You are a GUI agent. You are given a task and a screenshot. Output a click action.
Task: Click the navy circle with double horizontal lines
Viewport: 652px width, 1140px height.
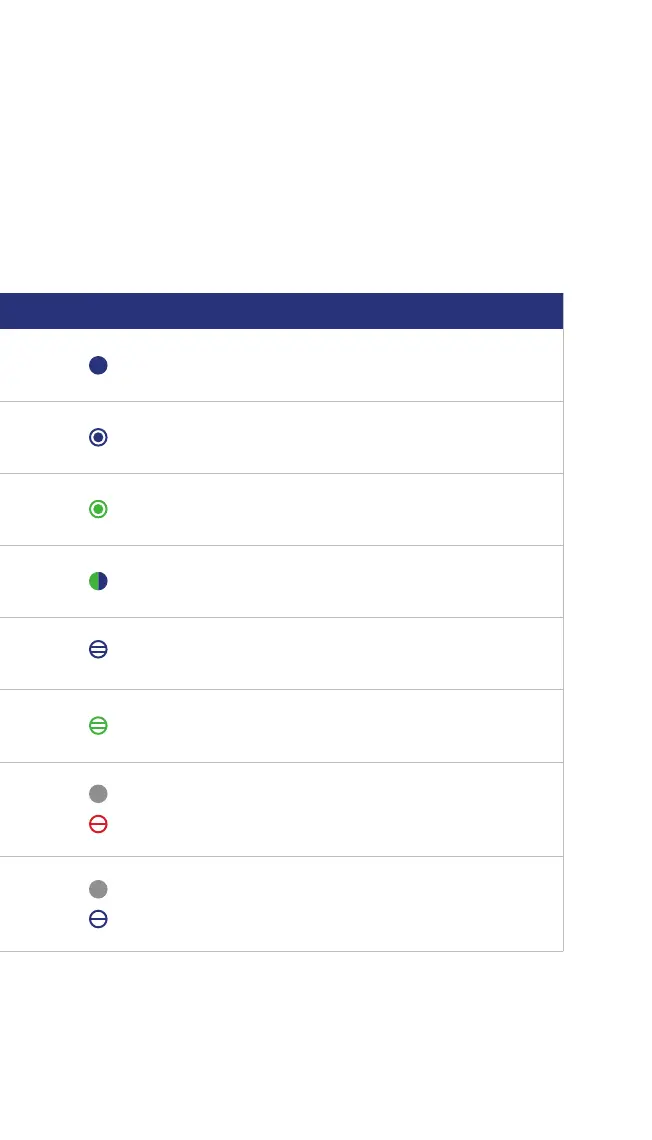click(98, 649)
